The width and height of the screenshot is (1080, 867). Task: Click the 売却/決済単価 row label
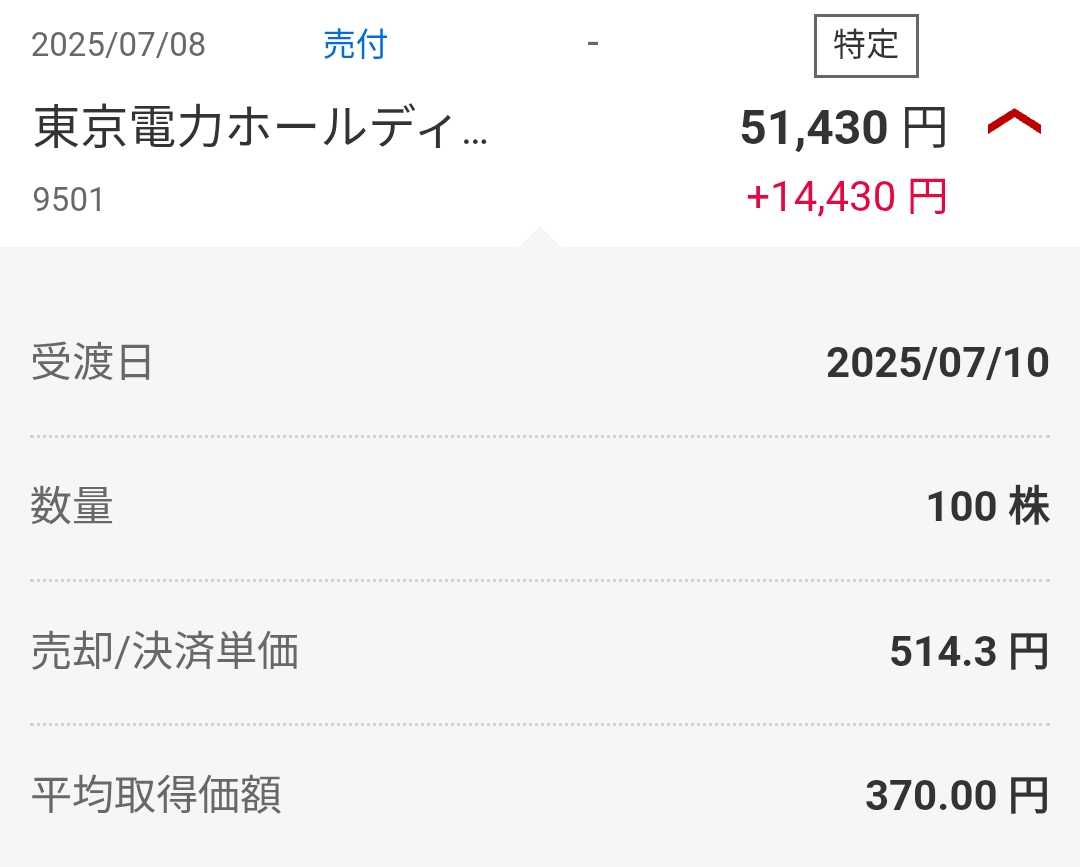coord(165,652)
